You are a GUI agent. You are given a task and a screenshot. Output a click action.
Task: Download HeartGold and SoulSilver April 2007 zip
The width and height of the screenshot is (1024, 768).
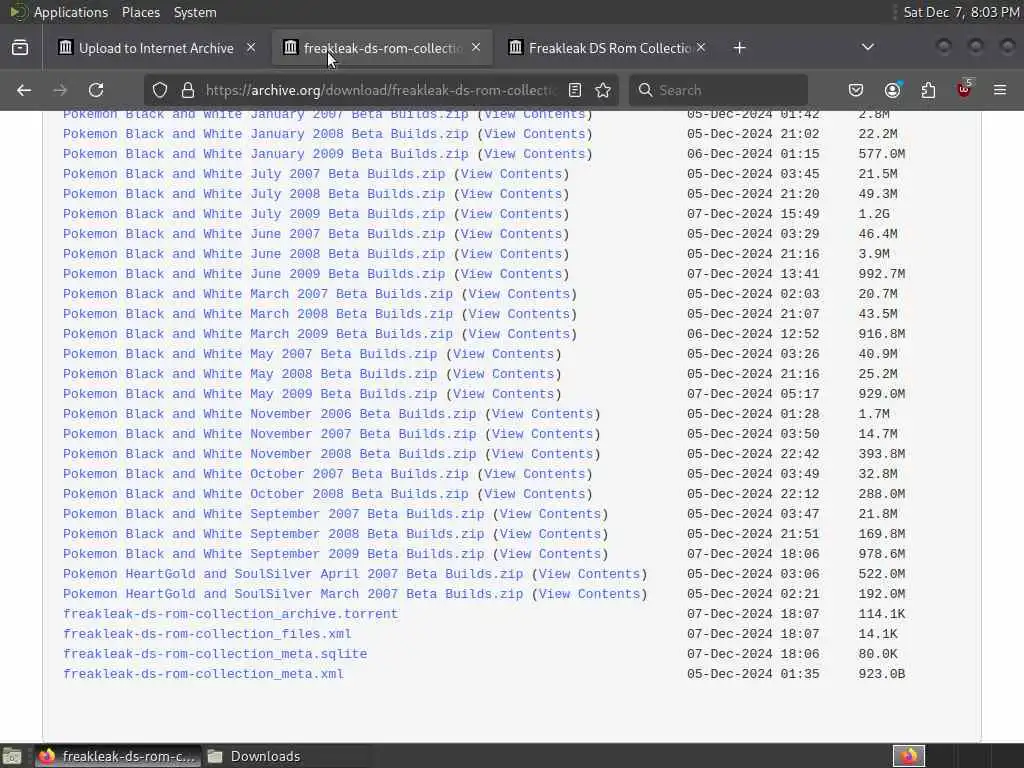pyautogui.click(x=293, y=574)
